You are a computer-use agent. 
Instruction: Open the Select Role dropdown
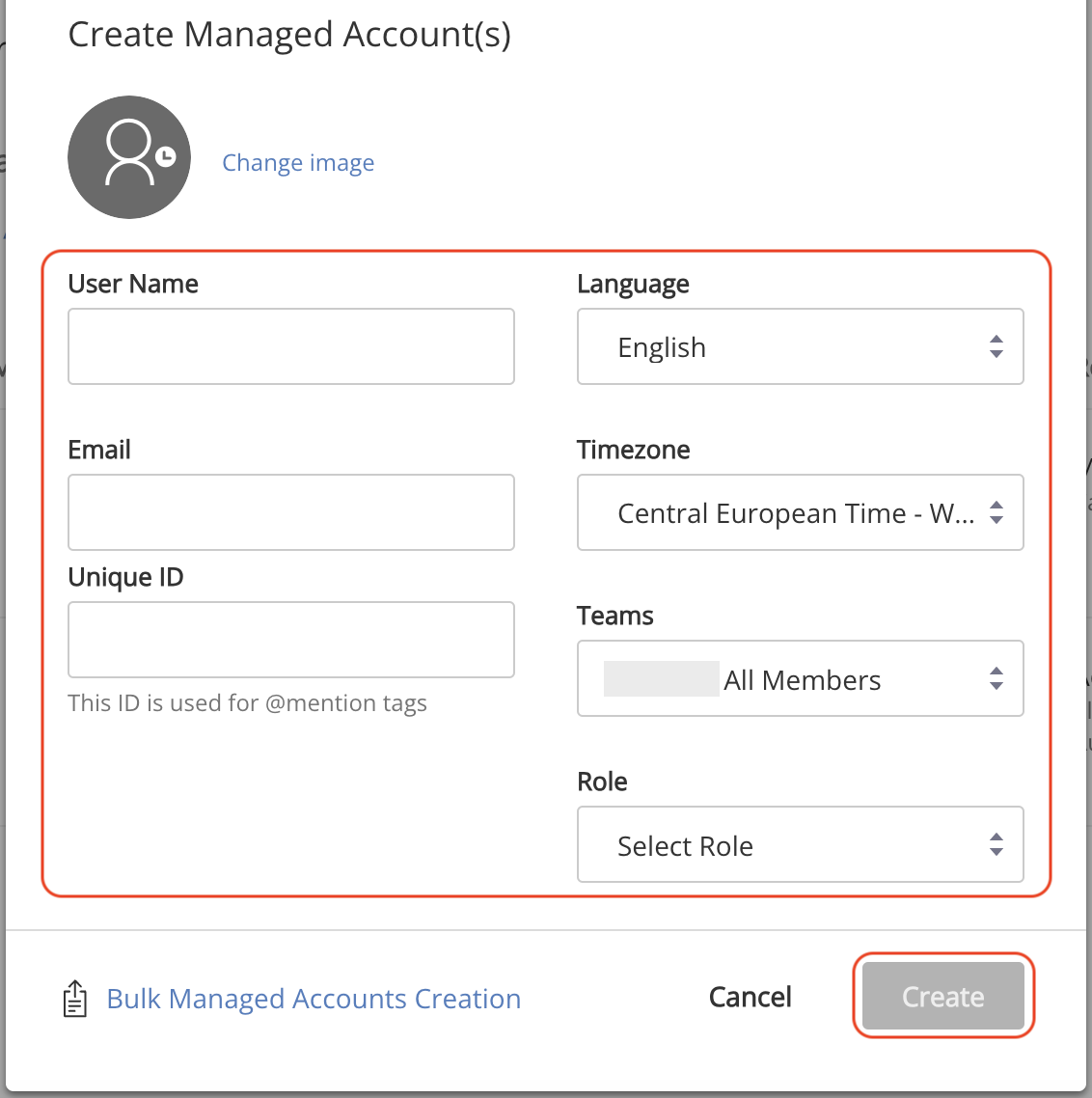(x=801, y=844)
